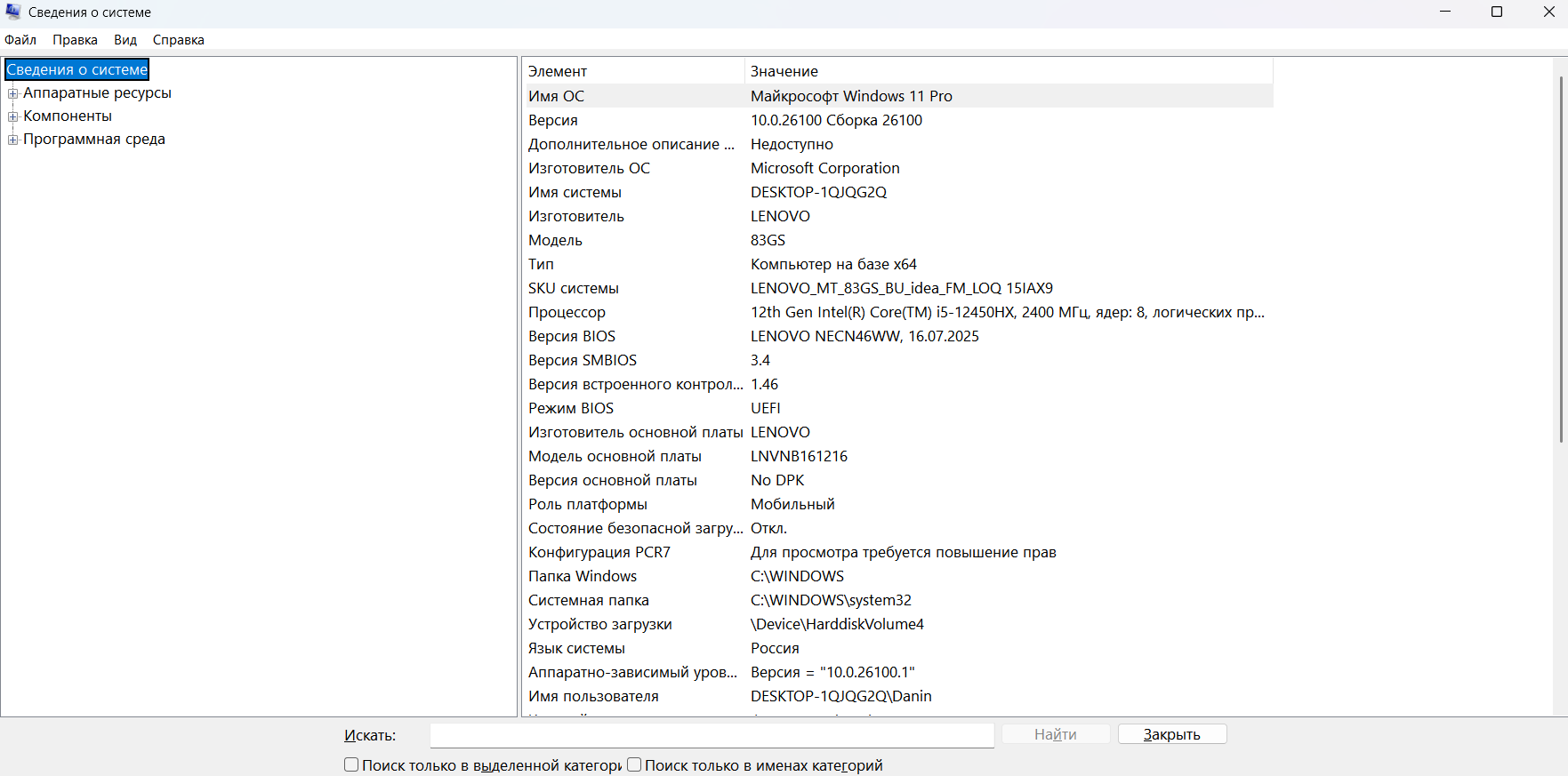1568x776 pixels.
Task: Close the Сведения о системе window
Action: (1548, 12)
